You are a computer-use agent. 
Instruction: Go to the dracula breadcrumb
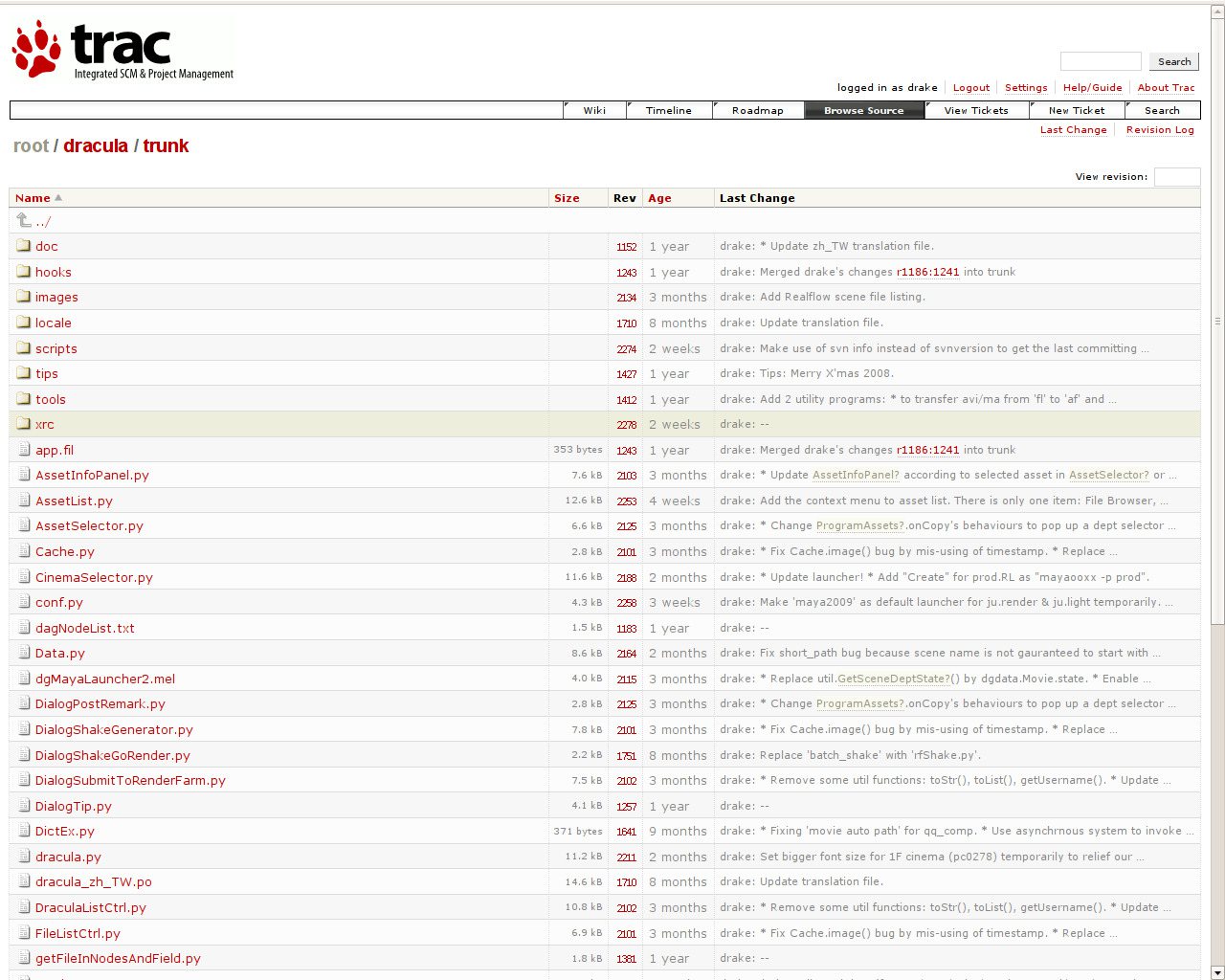point(96,145)
